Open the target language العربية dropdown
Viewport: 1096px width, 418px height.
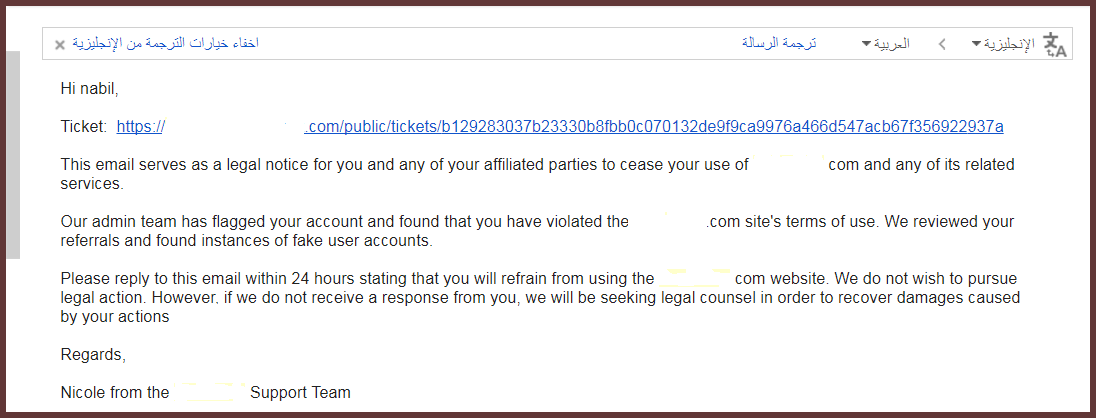pos(886,44)
